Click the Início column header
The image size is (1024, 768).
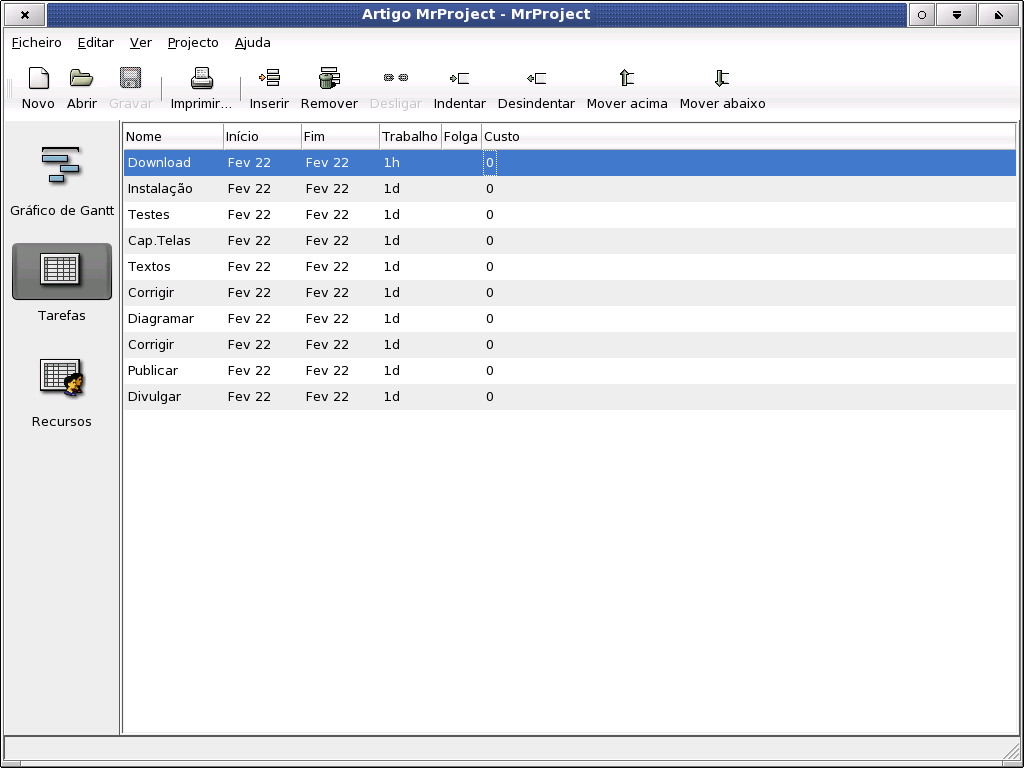coord(262,136)
